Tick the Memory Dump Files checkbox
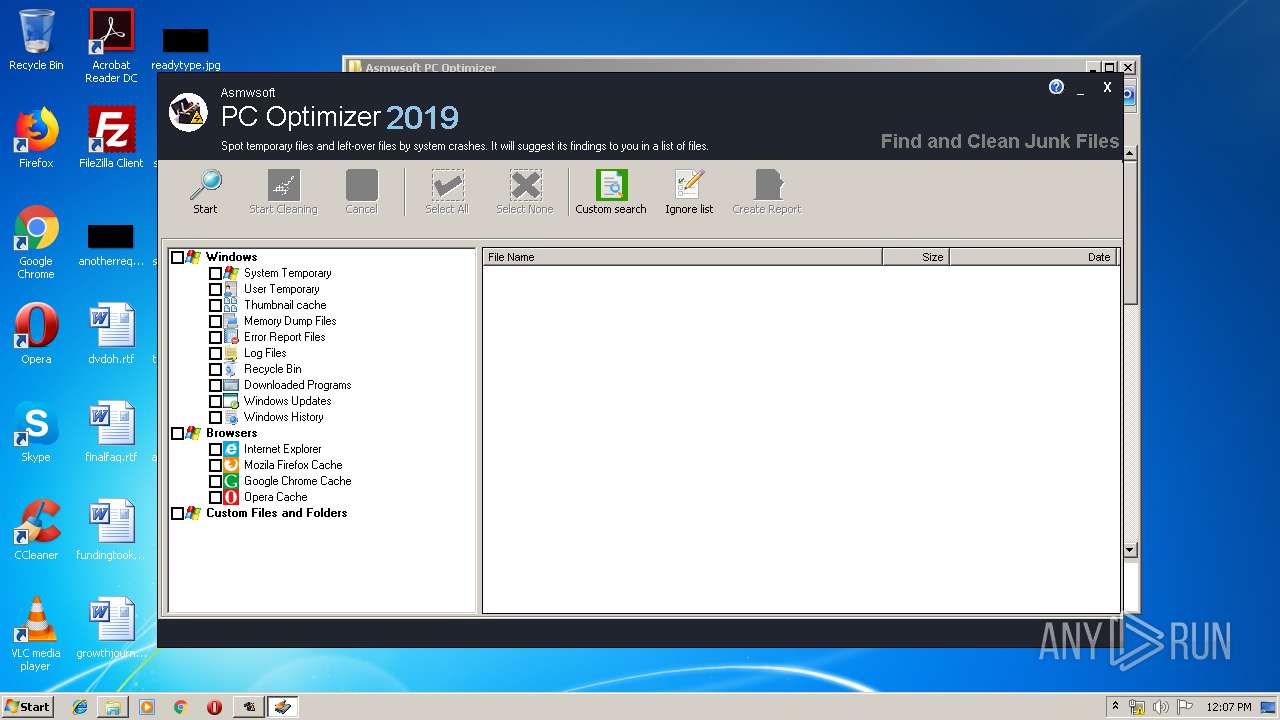1280x720 pixels. coord(215,321)
